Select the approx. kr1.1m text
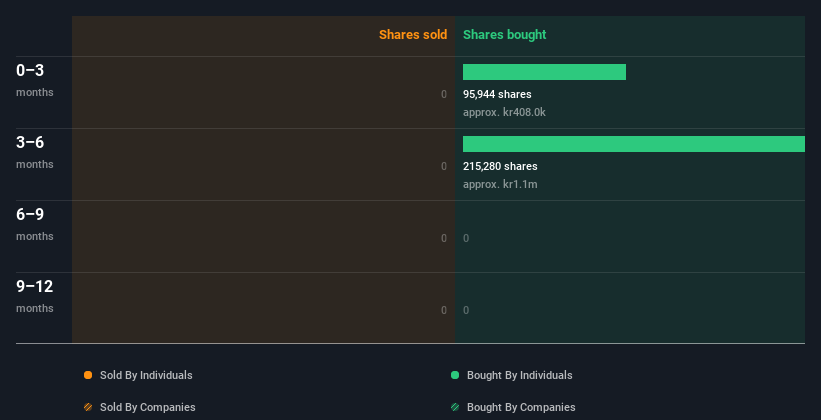The width and height of the screenshot is (821, 420). (x=500, y=184)
